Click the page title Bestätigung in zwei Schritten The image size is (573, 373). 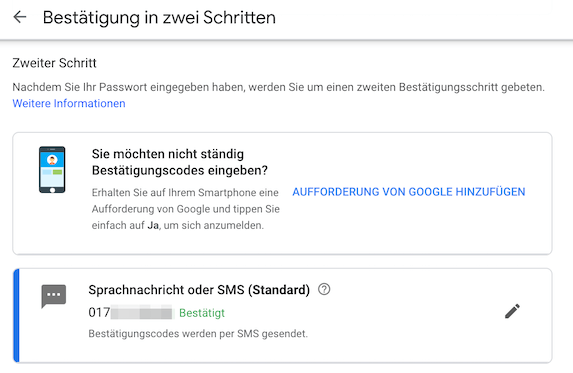159,18
